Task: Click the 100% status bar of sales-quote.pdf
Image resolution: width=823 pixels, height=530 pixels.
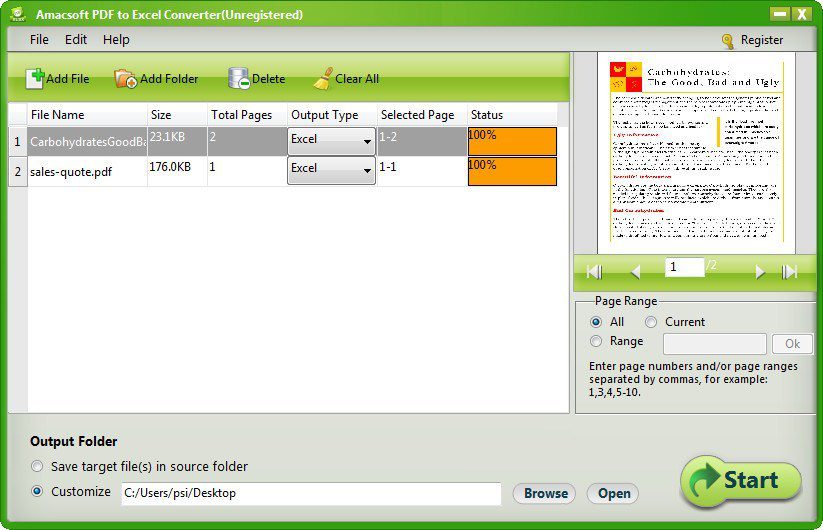Action: click(512, 171)
